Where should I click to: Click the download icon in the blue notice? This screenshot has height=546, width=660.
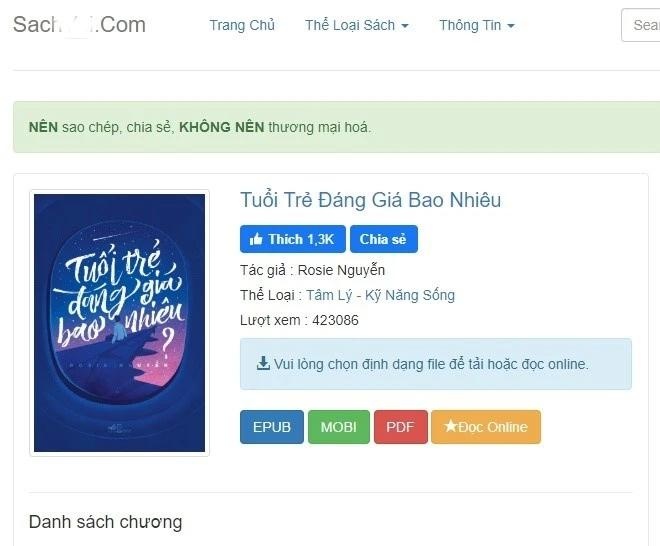[264, 364]
